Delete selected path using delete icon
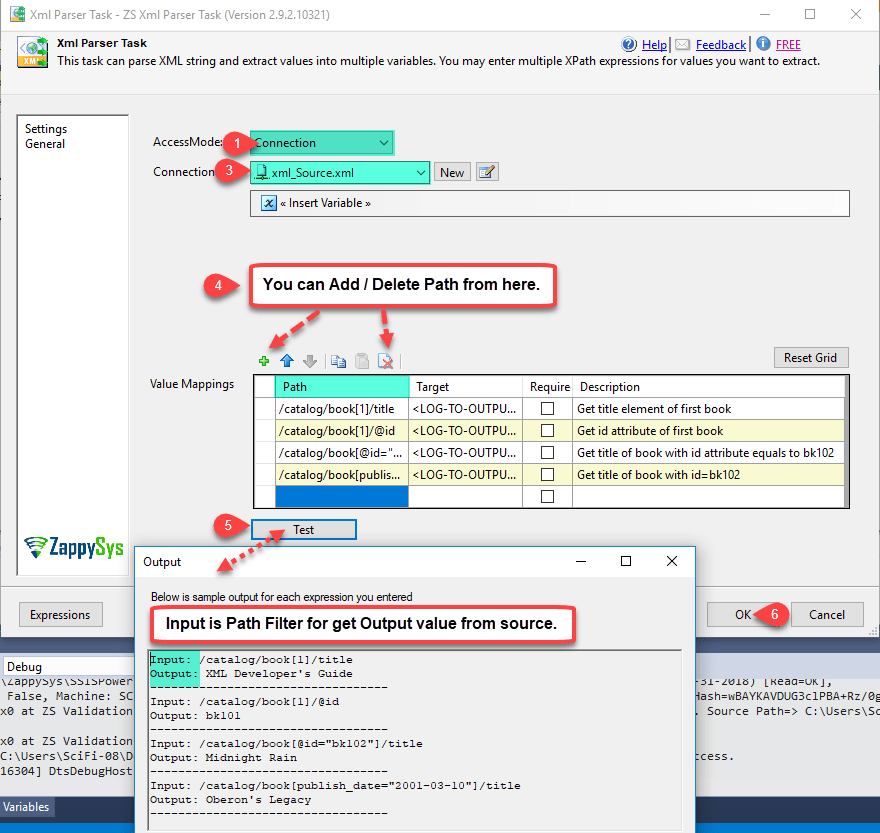880x833 pixels. tap(385, 361)
